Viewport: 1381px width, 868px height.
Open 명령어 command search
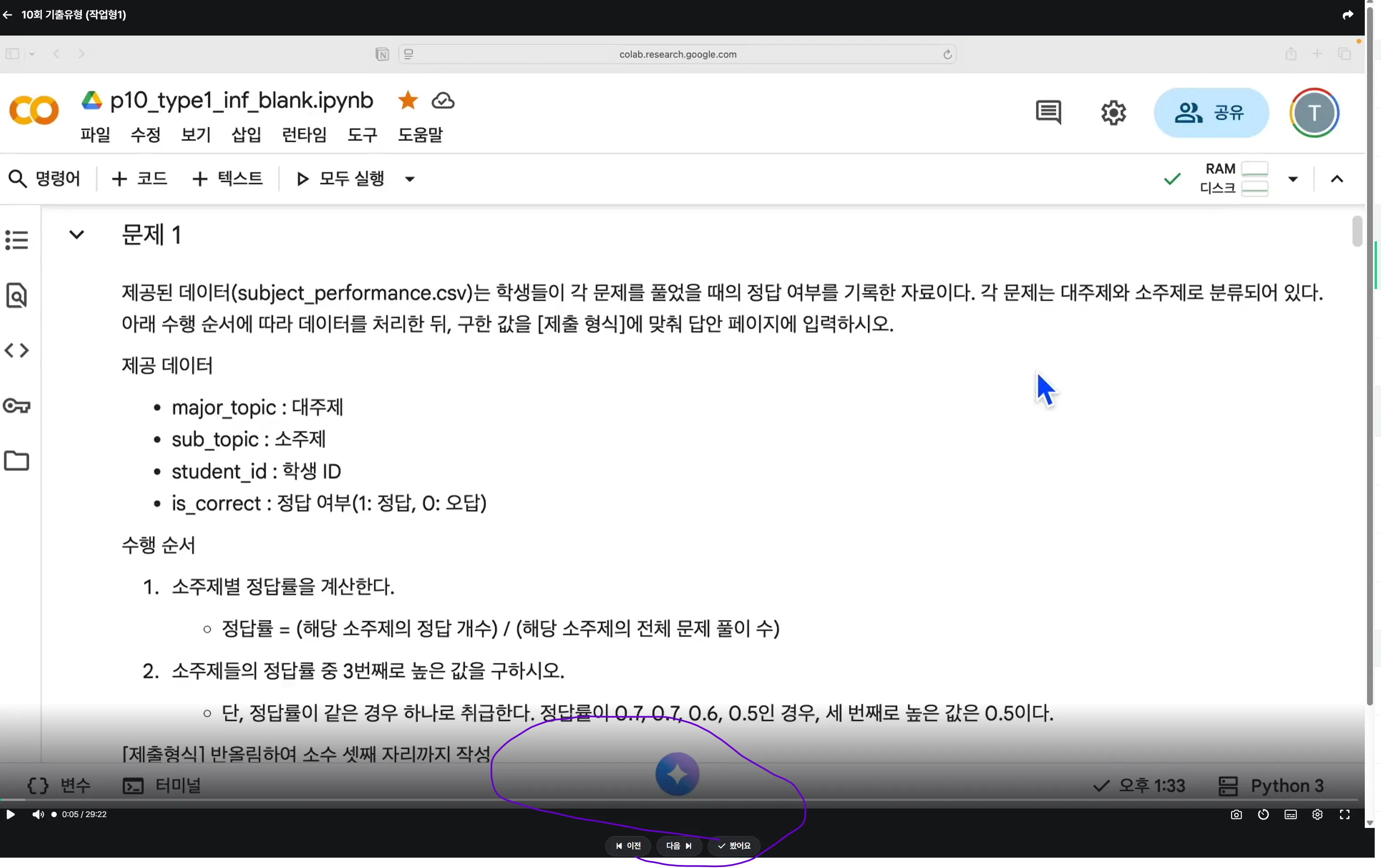pos(45,179)
